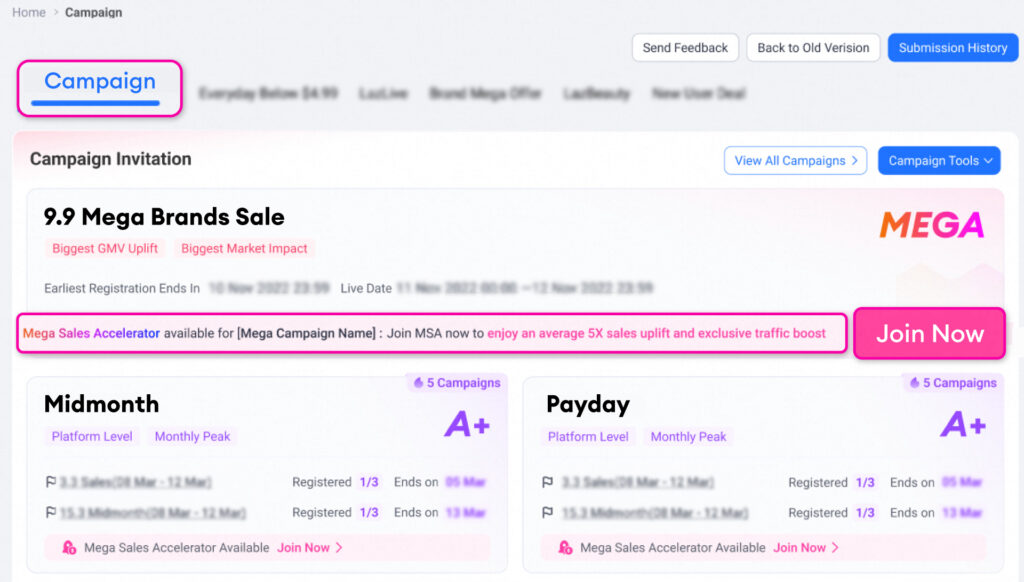Click the Send Feedback button
Viewport: 1024px width, 582px height.
click(x=685, y=48)
